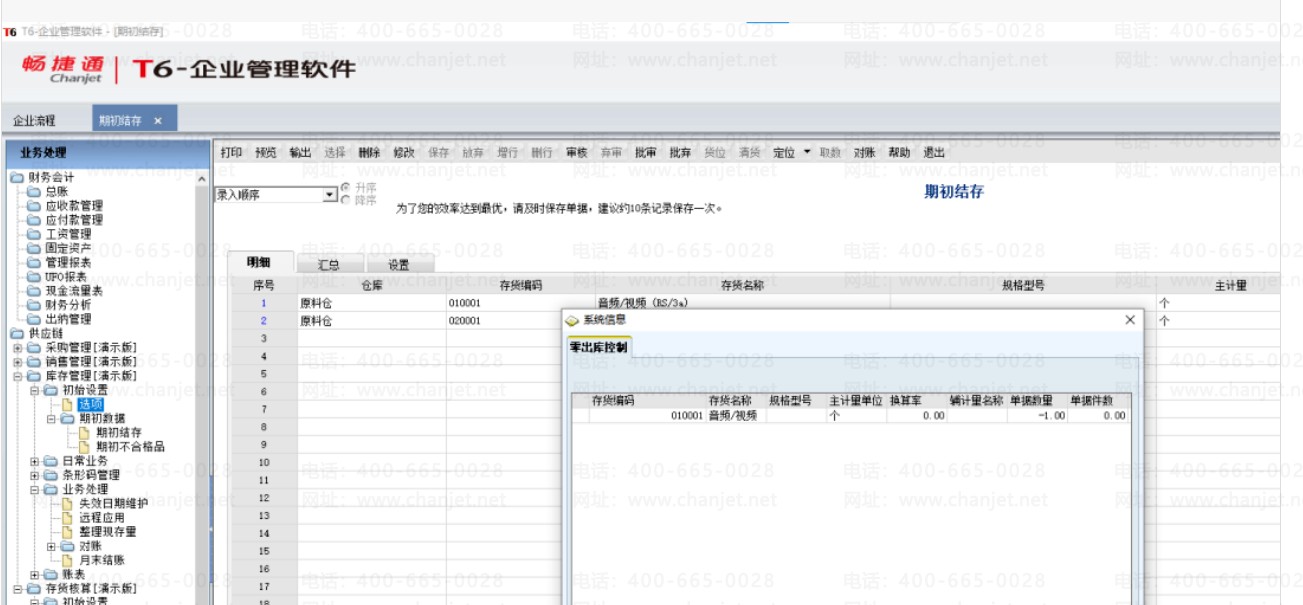Select 工资管理 in the tree

68,233
